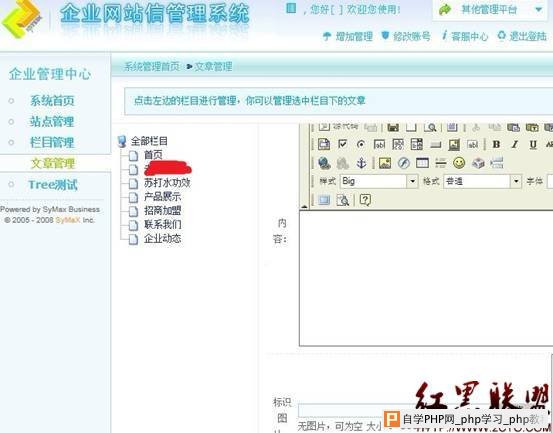553x433 pixels.
Task: Open the 样式 Big style dropdown
Action: [x=379, y=182]
